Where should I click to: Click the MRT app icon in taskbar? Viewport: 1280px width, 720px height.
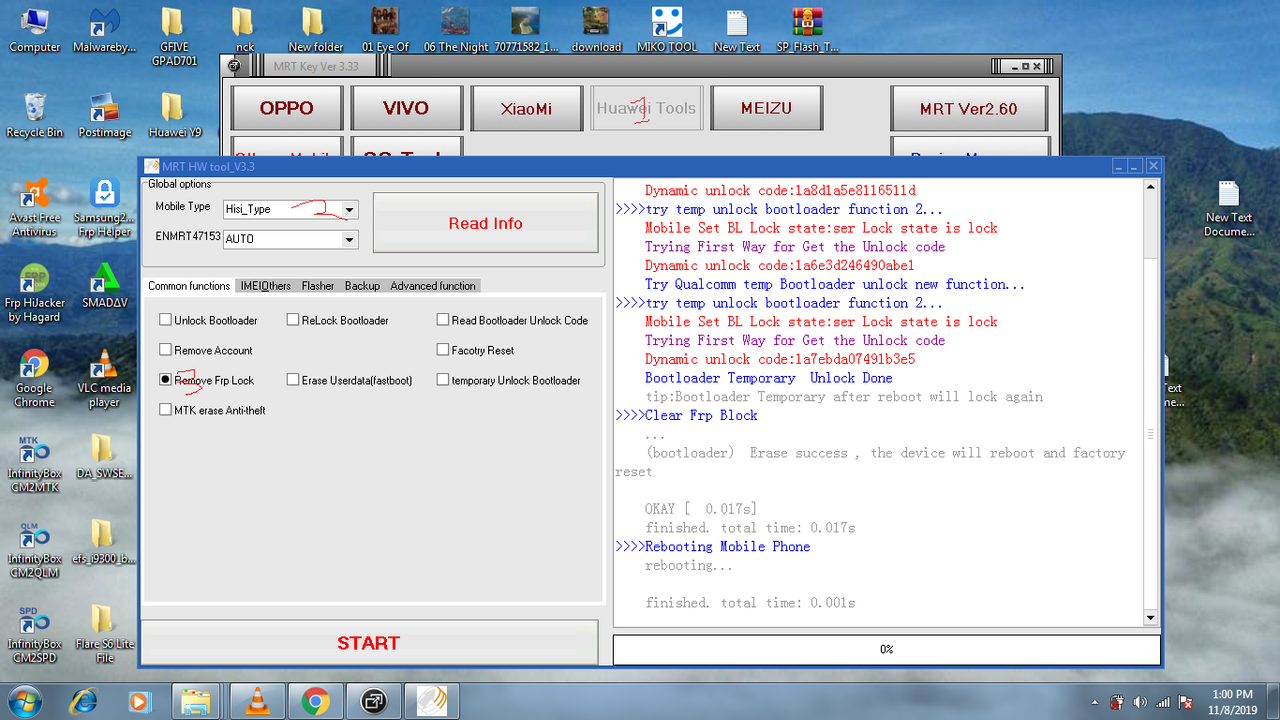[x=431, y=701]
